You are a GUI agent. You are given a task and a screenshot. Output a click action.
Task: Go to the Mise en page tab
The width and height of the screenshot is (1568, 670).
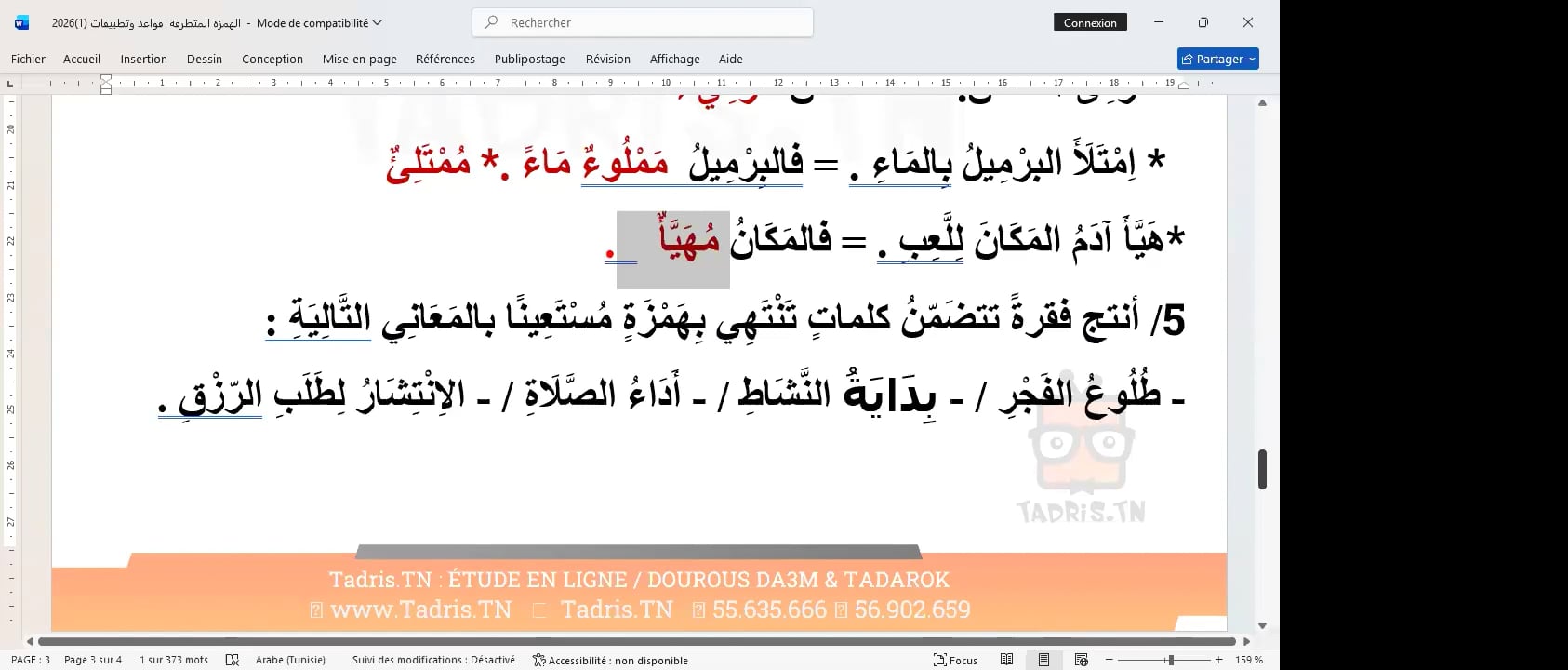click(360, 59)
